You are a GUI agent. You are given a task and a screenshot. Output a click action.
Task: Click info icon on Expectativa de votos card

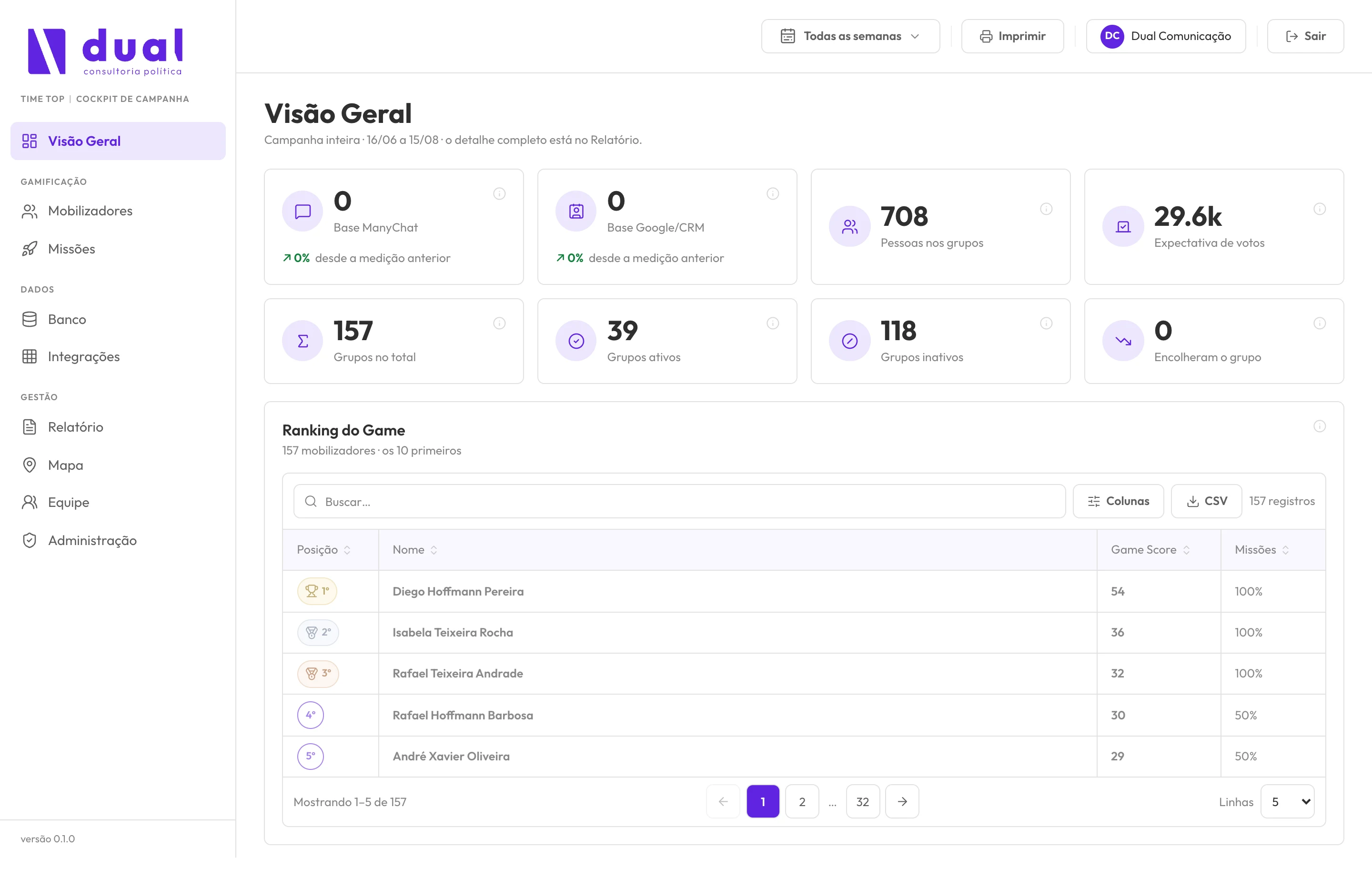click(1320, 209)
